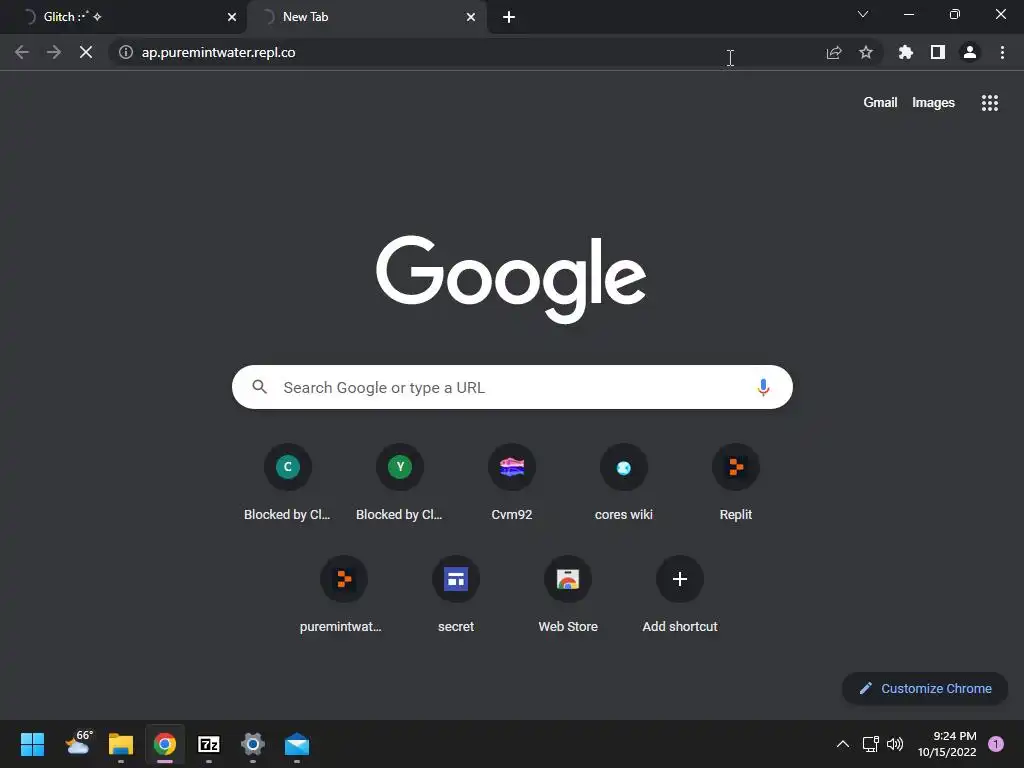Open notification badge in tray

[x=995, y=744]
